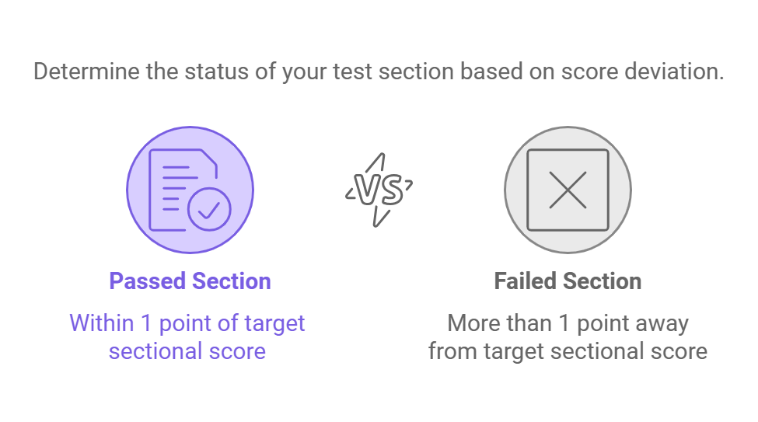Click the VS versus symbol
The height and width of the screenshot is (422, 758).
379,188
